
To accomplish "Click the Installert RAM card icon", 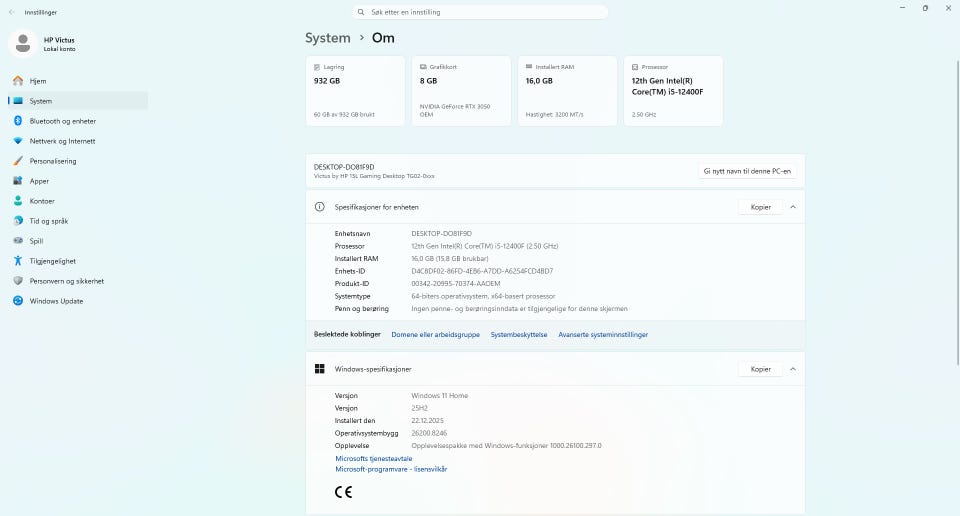I will pyautogui.click(x=529, y=67).
